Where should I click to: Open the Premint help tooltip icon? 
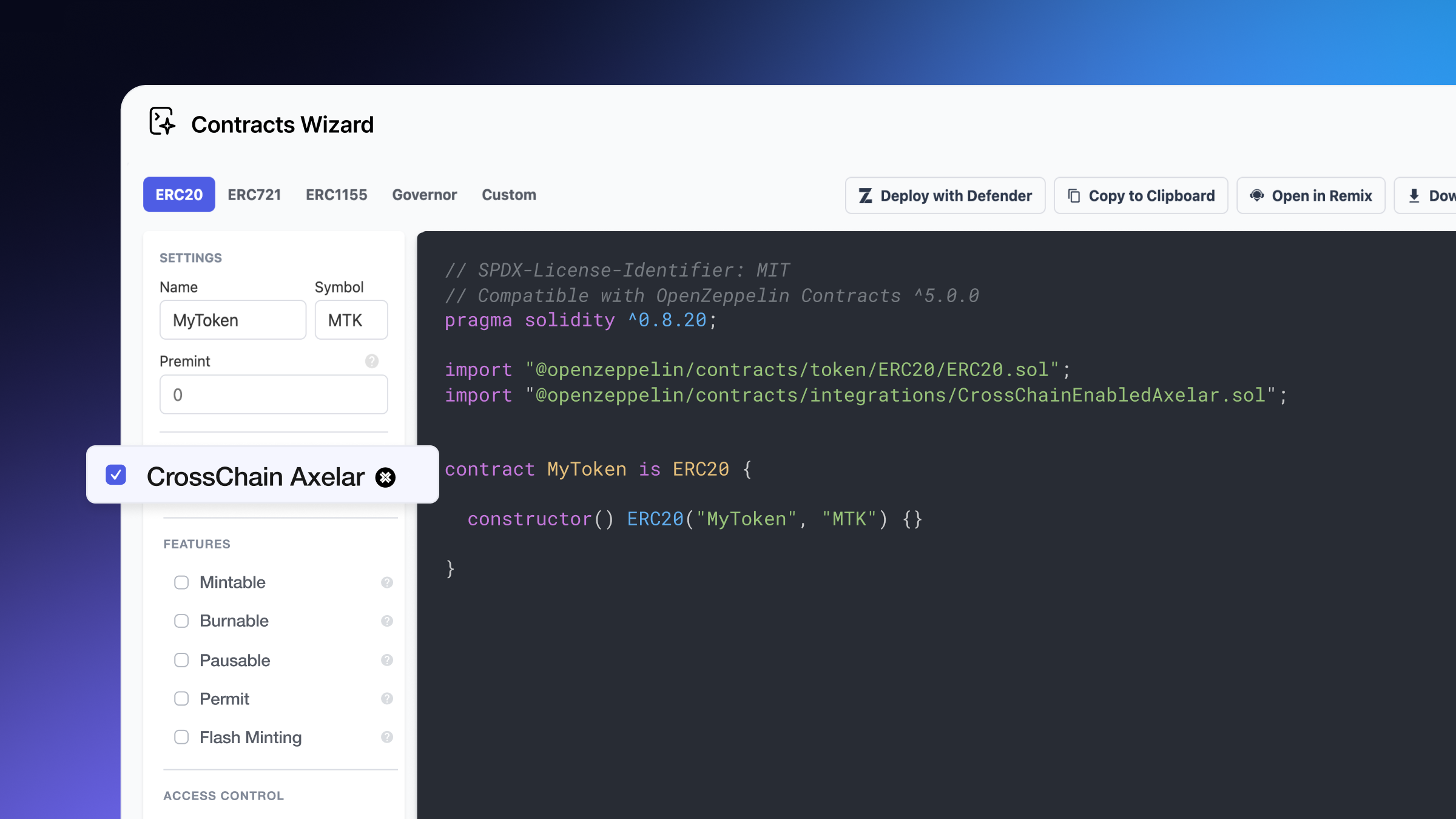371,361
